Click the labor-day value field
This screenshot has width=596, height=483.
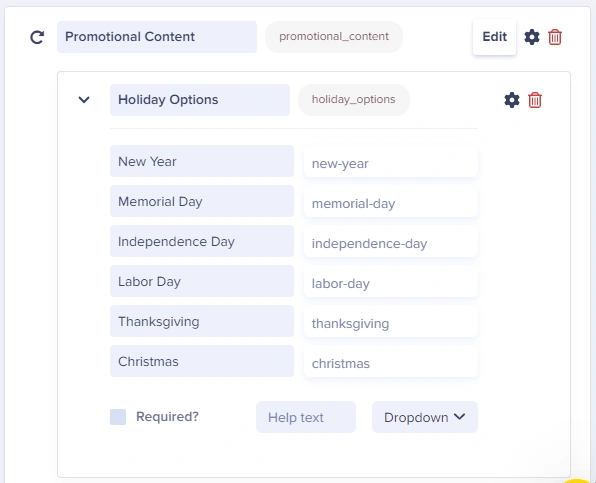point(391,281)
